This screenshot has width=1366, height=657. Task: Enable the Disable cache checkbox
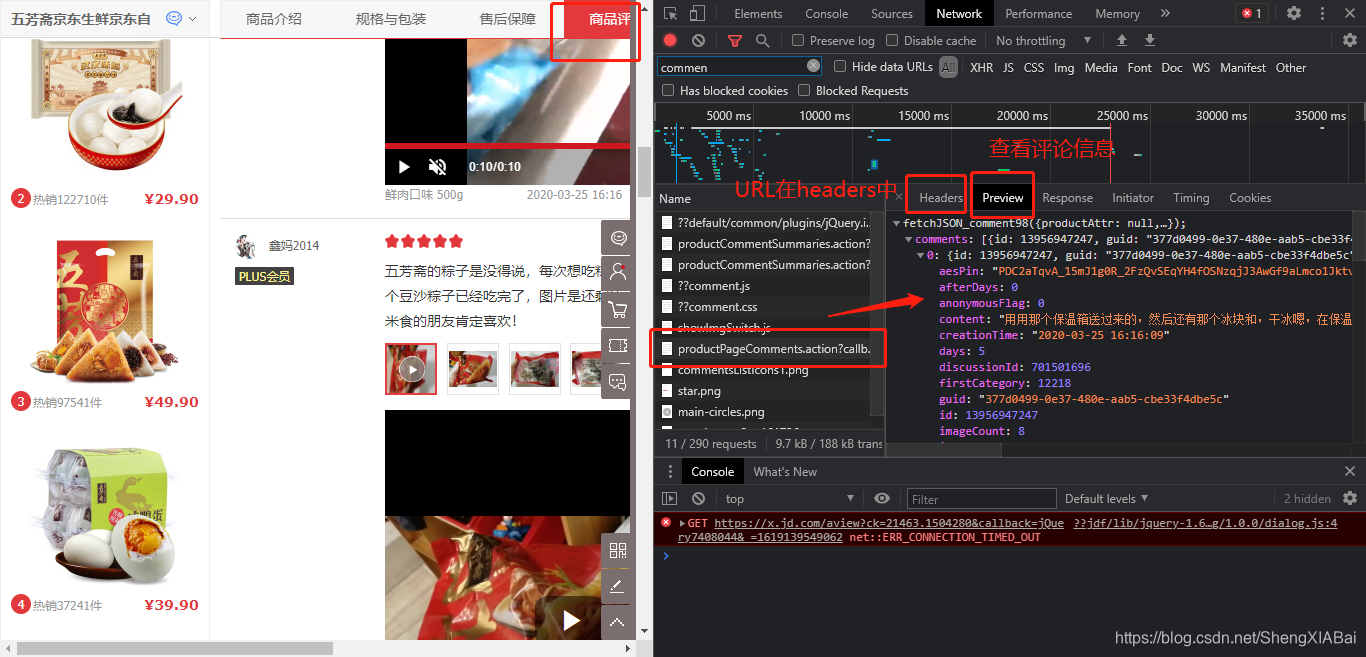[892, 40]
